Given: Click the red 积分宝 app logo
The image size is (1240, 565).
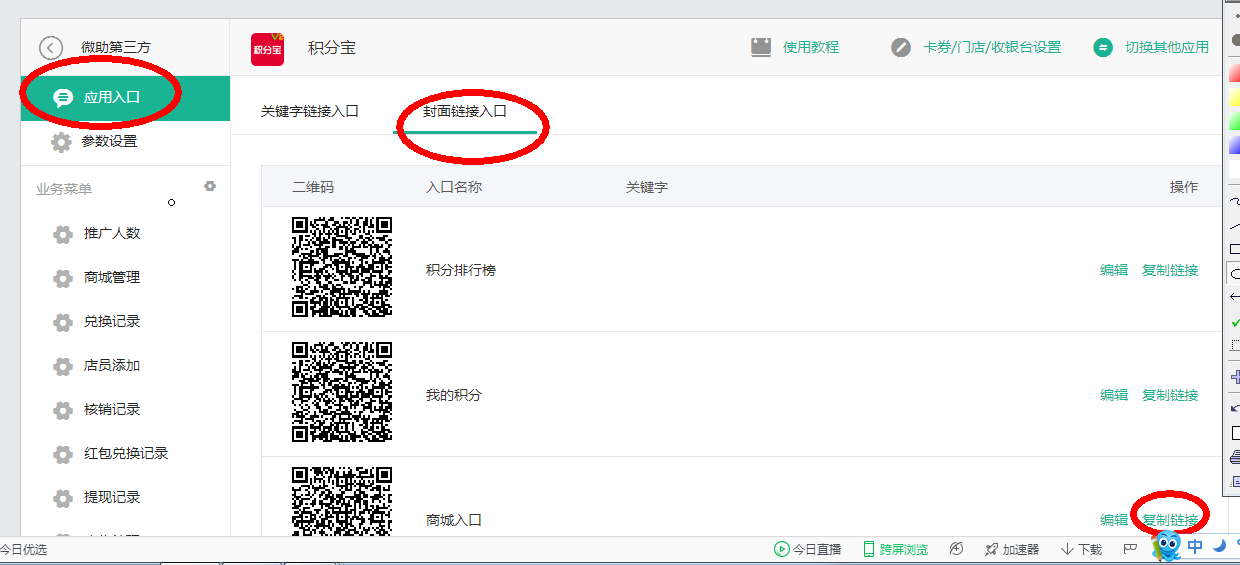Looking at the screenshot, I should click(267, 48).
